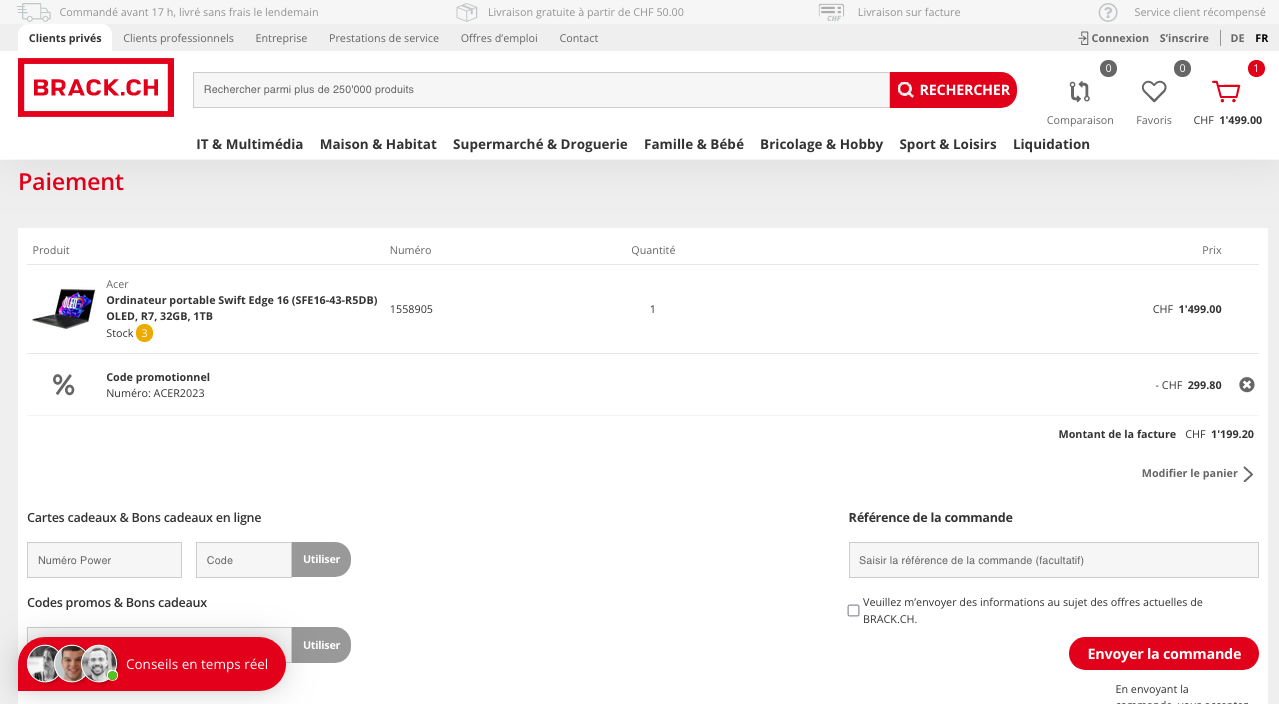Open the shopping cart icon

click(x=1226, y=92)
